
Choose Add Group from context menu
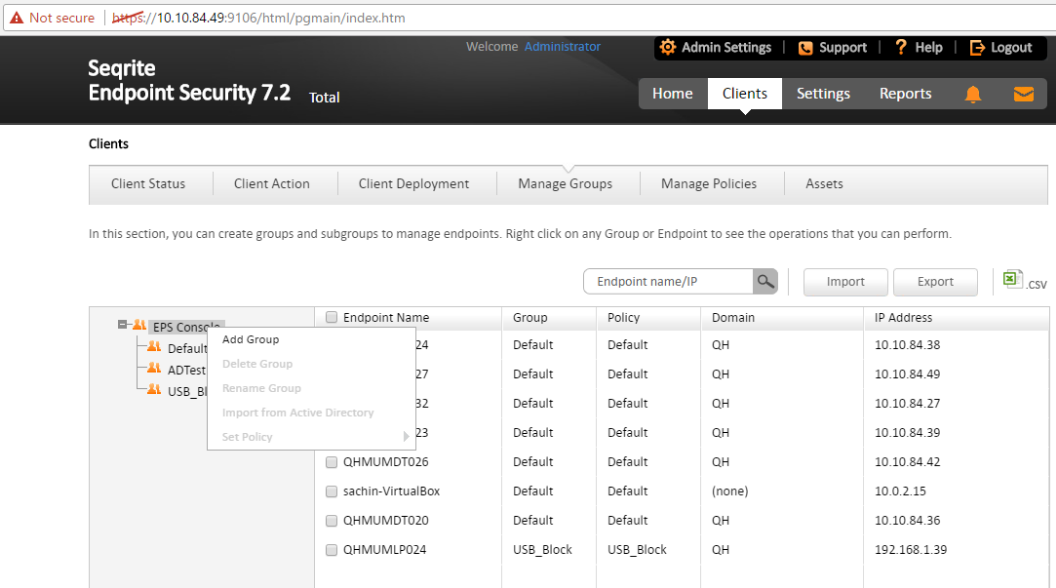click(251, 339)
